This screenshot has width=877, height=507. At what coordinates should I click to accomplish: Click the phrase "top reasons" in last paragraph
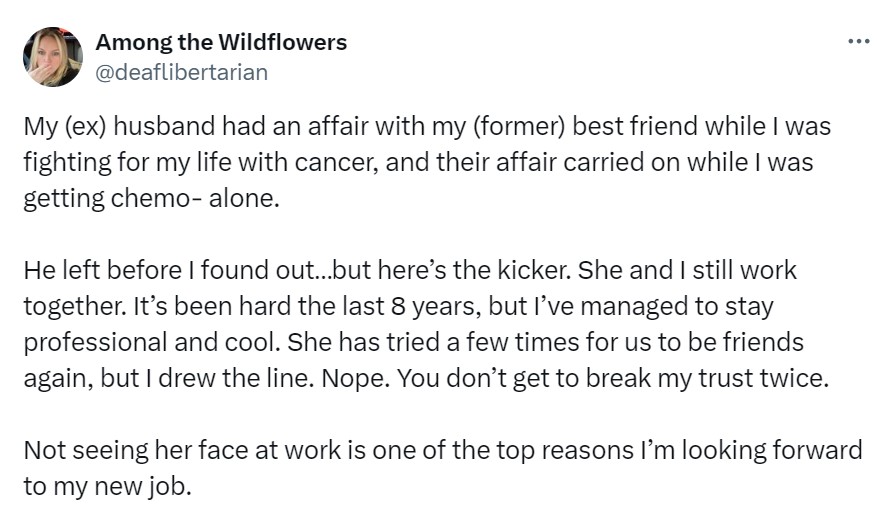[x=571, y=450]
